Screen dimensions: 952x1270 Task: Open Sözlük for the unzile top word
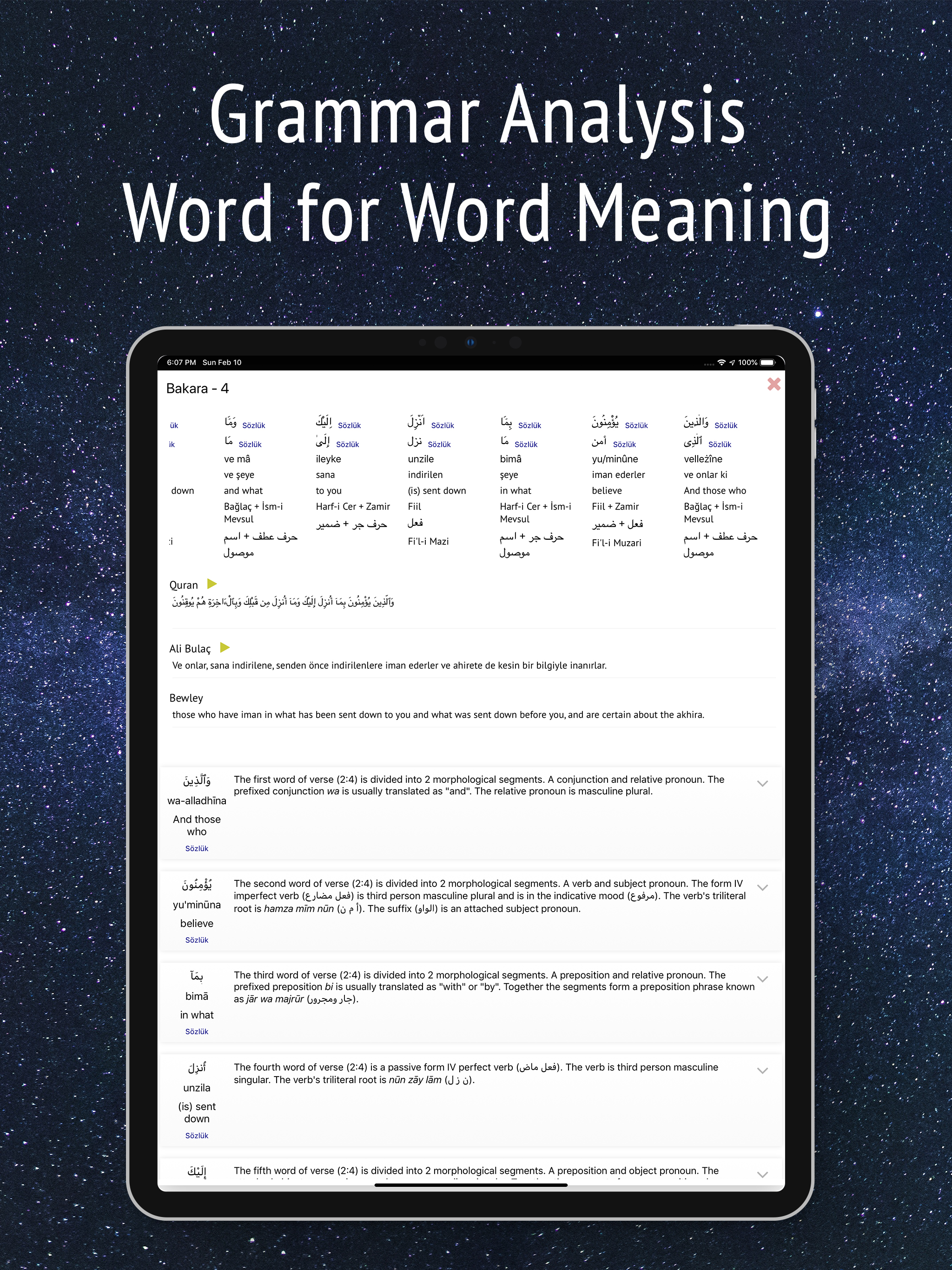pyautogui.click(x=442, y=425)
